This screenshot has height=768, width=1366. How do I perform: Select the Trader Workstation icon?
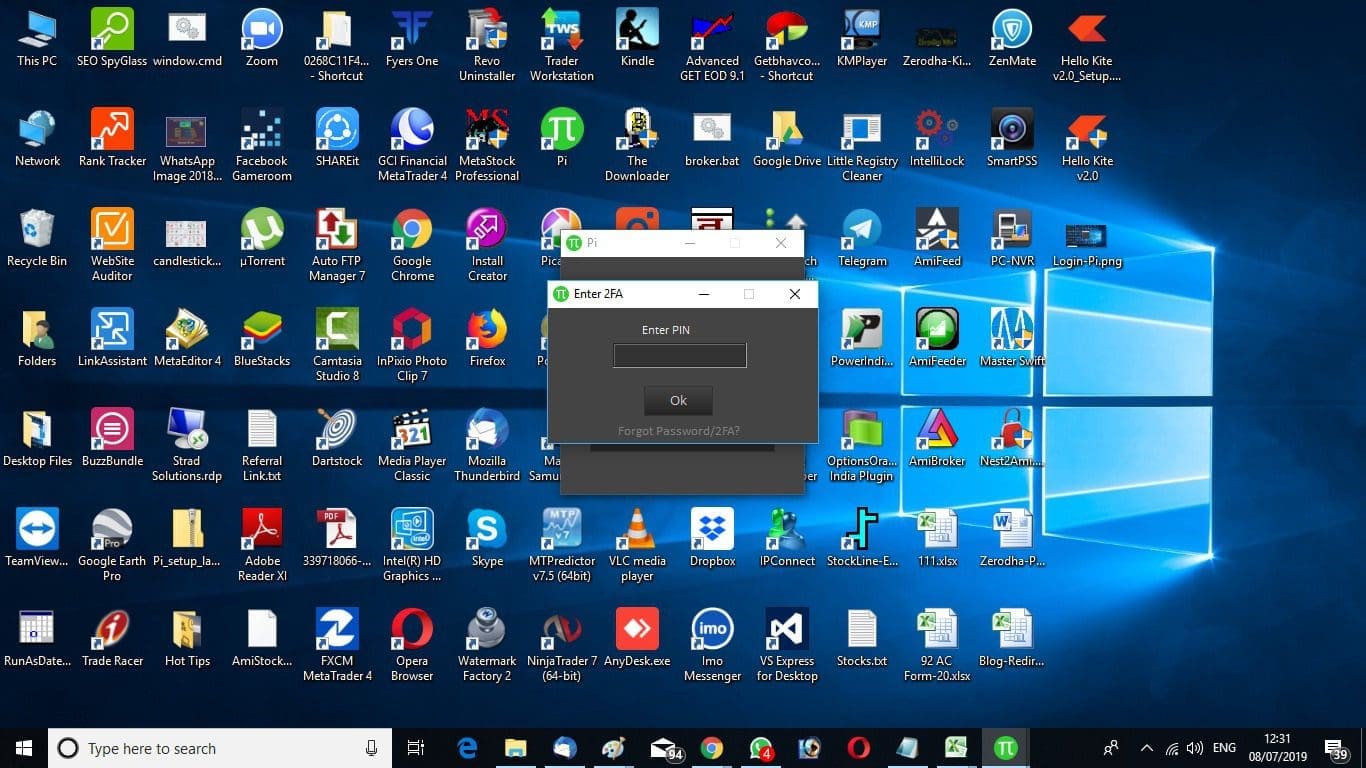click(x=562, y=45)
